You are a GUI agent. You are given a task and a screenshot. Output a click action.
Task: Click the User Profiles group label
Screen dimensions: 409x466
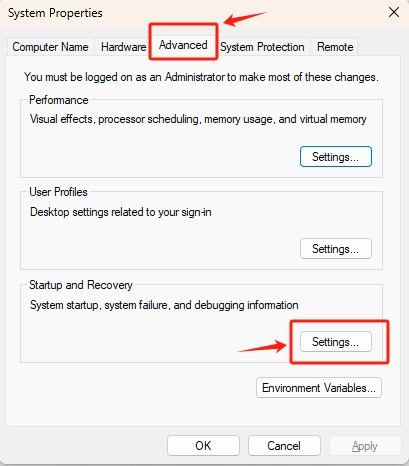[x=58, y=192]
